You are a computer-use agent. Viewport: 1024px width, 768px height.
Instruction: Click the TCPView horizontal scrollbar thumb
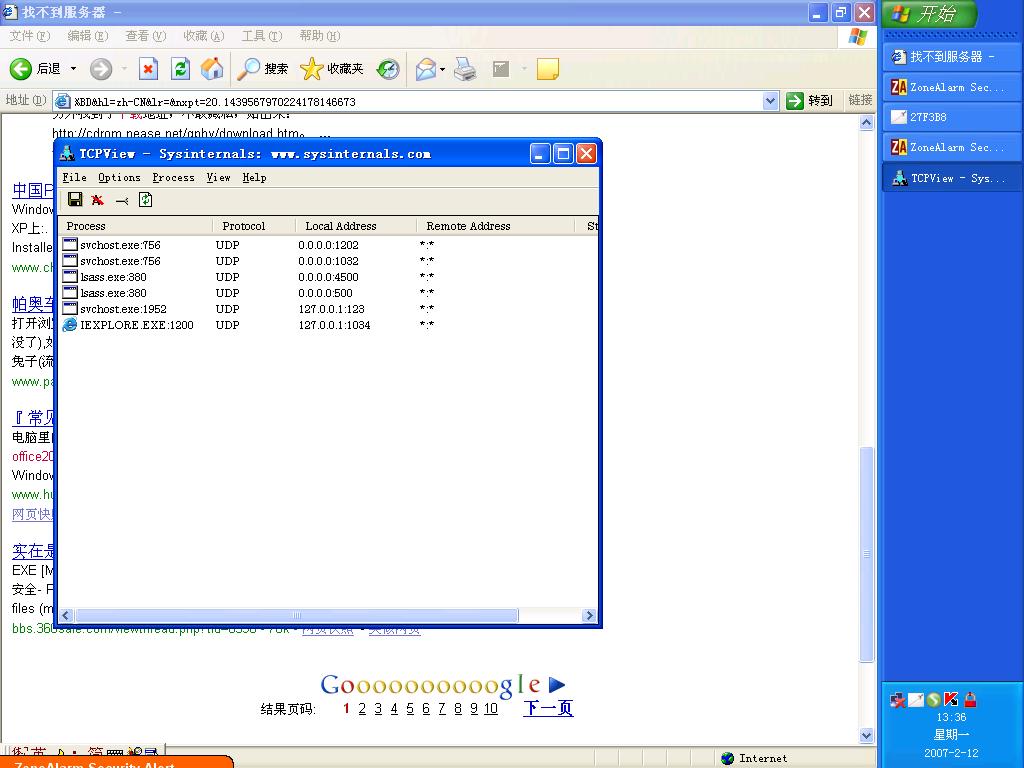pos(297,616)
